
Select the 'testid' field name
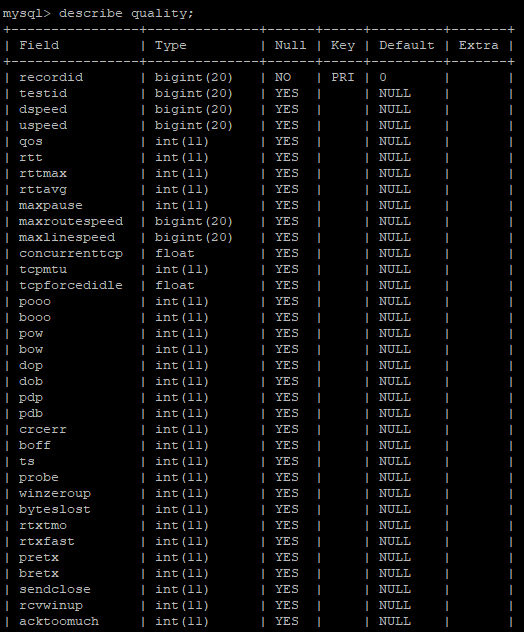[x=43, y=93]
